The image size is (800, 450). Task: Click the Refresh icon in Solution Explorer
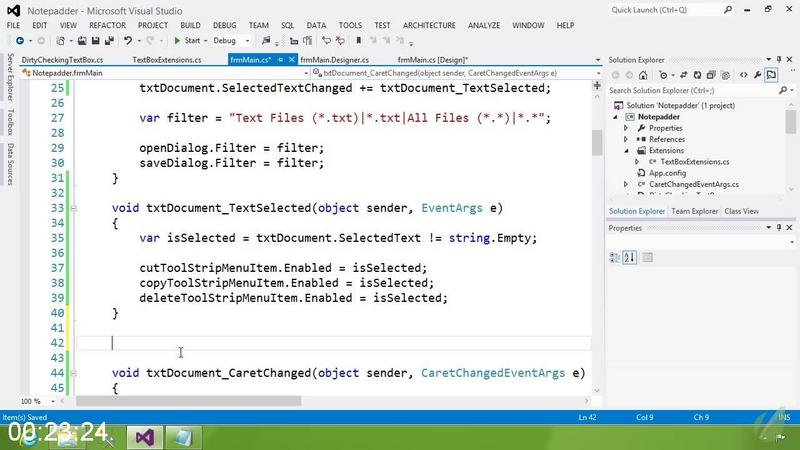pos(697,75)
